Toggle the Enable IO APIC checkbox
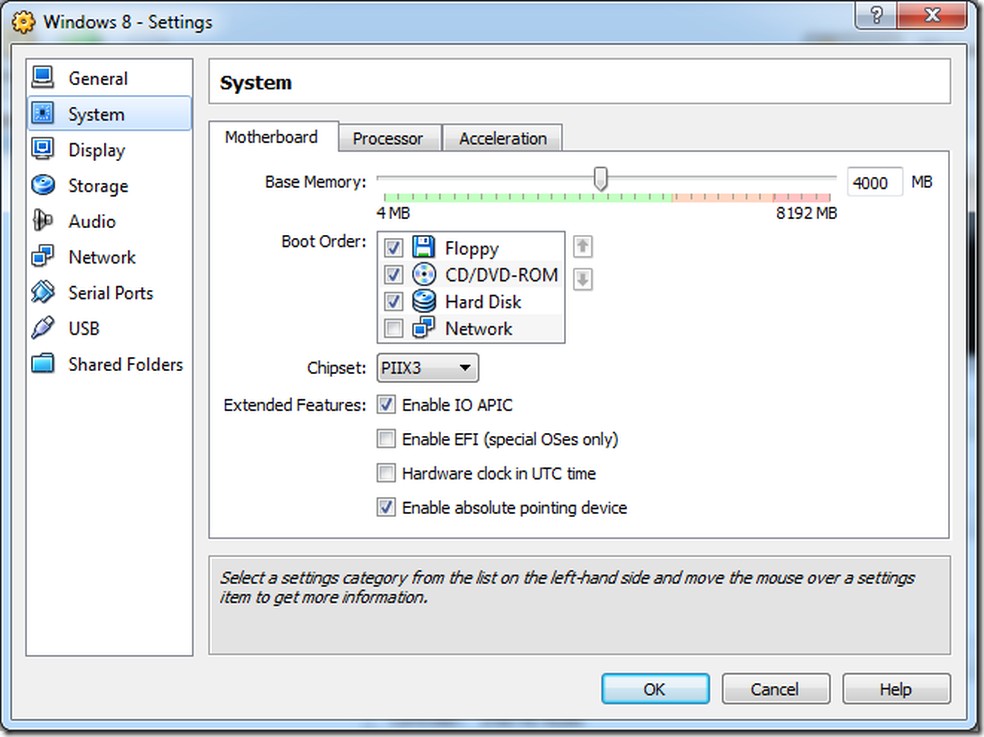 pos(386,405)
